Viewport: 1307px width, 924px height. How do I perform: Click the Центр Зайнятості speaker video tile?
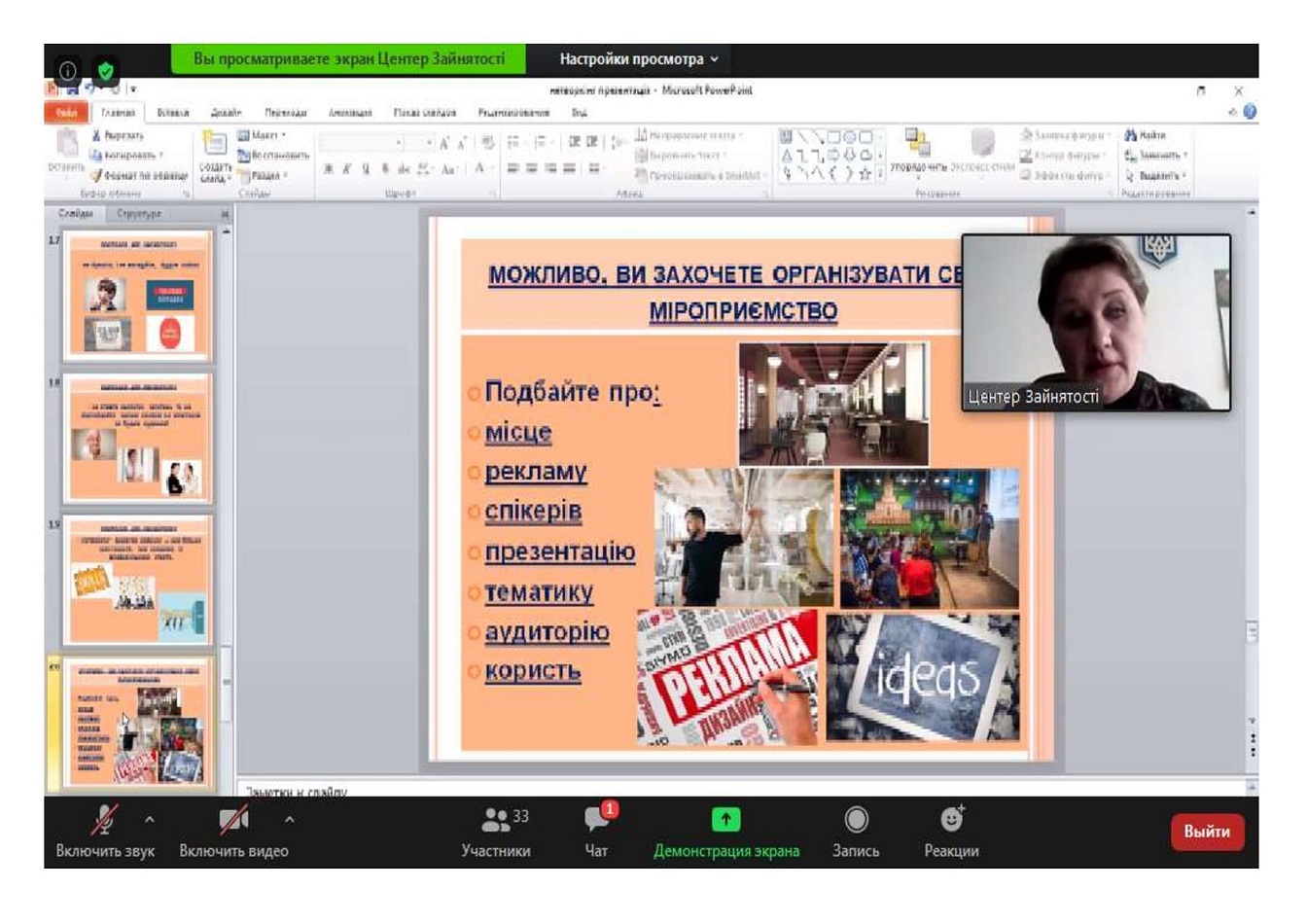[x=1096, y=322]
